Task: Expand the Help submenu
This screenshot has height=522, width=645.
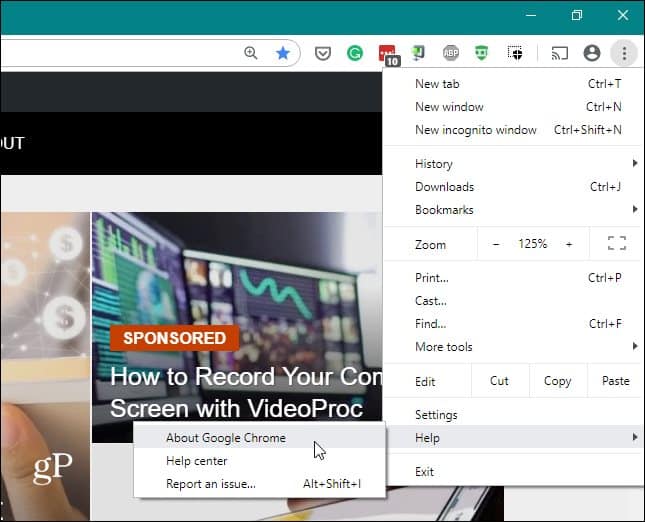Action: click(x=514, y=438)
